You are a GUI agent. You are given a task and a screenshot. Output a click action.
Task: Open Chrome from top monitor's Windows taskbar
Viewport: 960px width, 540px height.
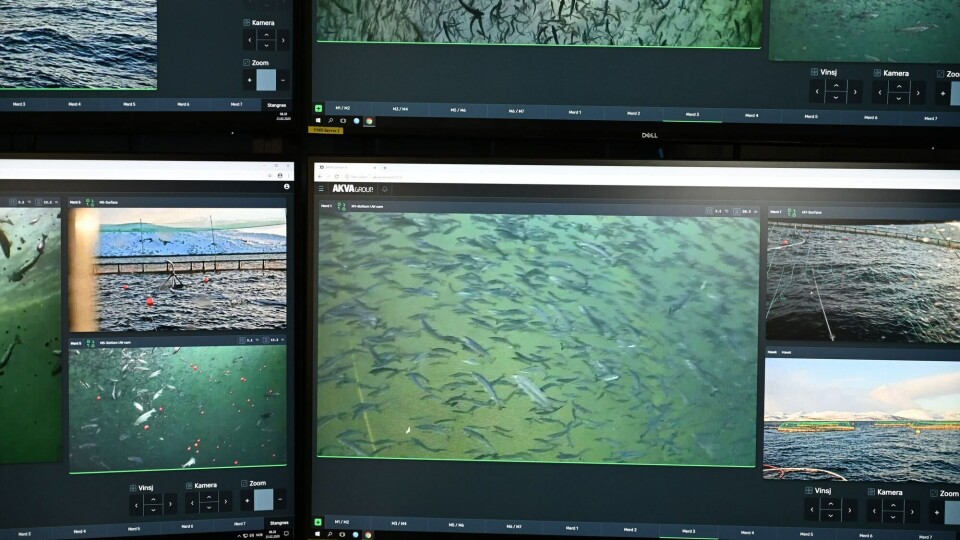(369, 121)
